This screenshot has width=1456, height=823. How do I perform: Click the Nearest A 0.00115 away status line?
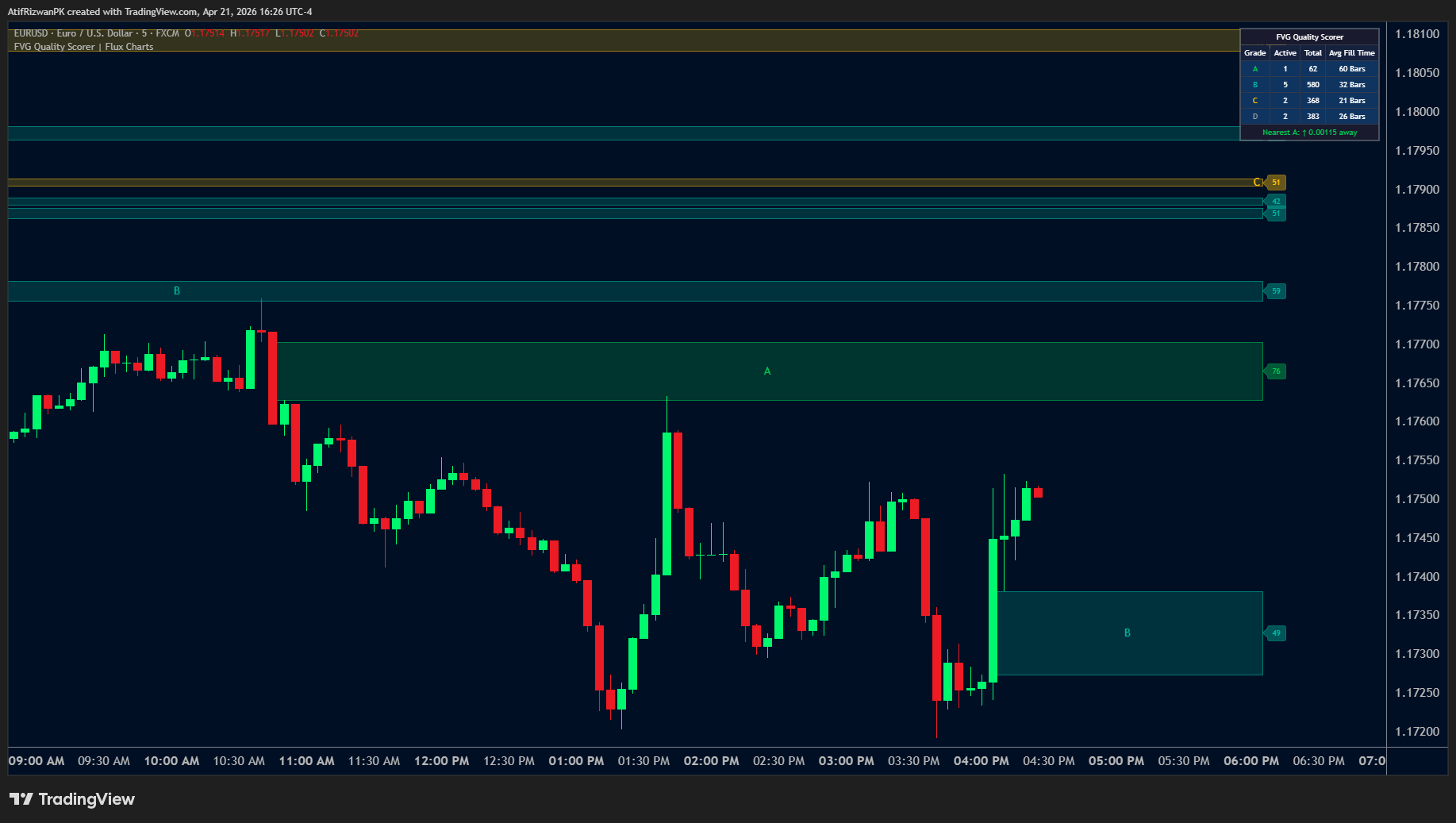[x=1309, y=133]
